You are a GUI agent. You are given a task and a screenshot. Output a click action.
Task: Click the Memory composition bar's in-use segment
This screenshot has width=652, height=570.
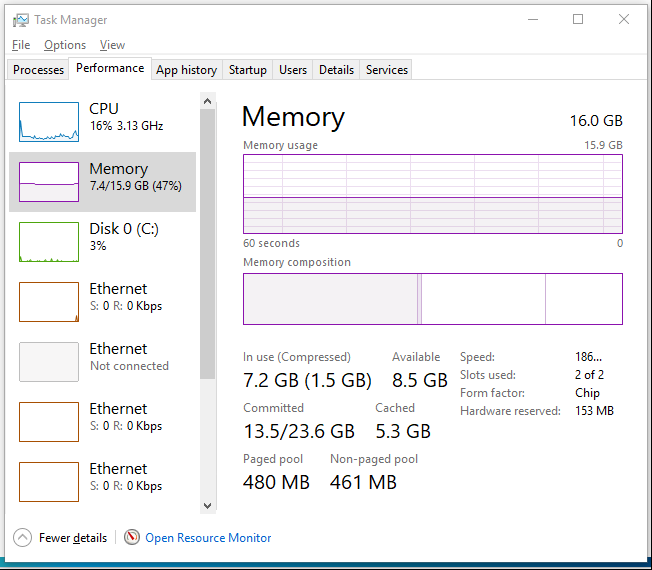pos(331,299)
